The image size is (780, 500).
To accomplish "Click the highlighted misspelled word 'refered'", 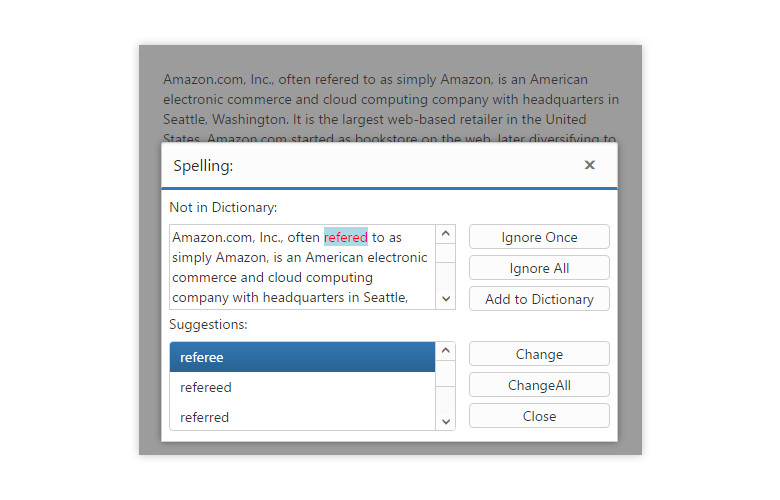I will [x=346, y=237].
